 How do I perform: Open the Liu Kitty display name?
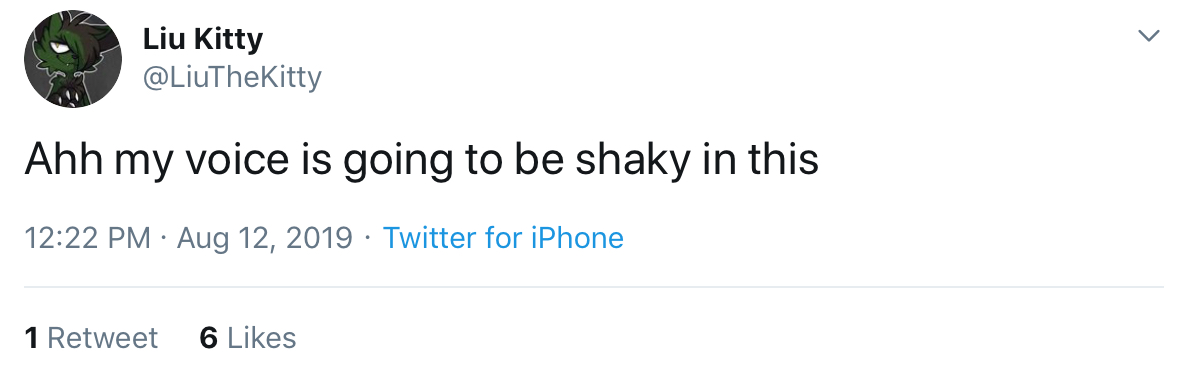point(203,39)
